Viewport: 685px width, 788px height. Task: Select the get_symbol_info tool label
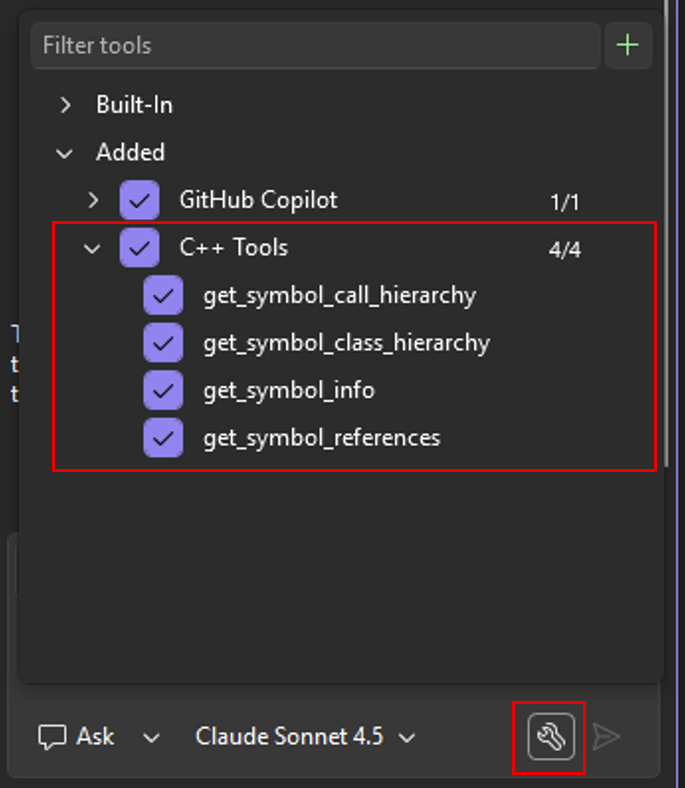click(x=289, y=390)
